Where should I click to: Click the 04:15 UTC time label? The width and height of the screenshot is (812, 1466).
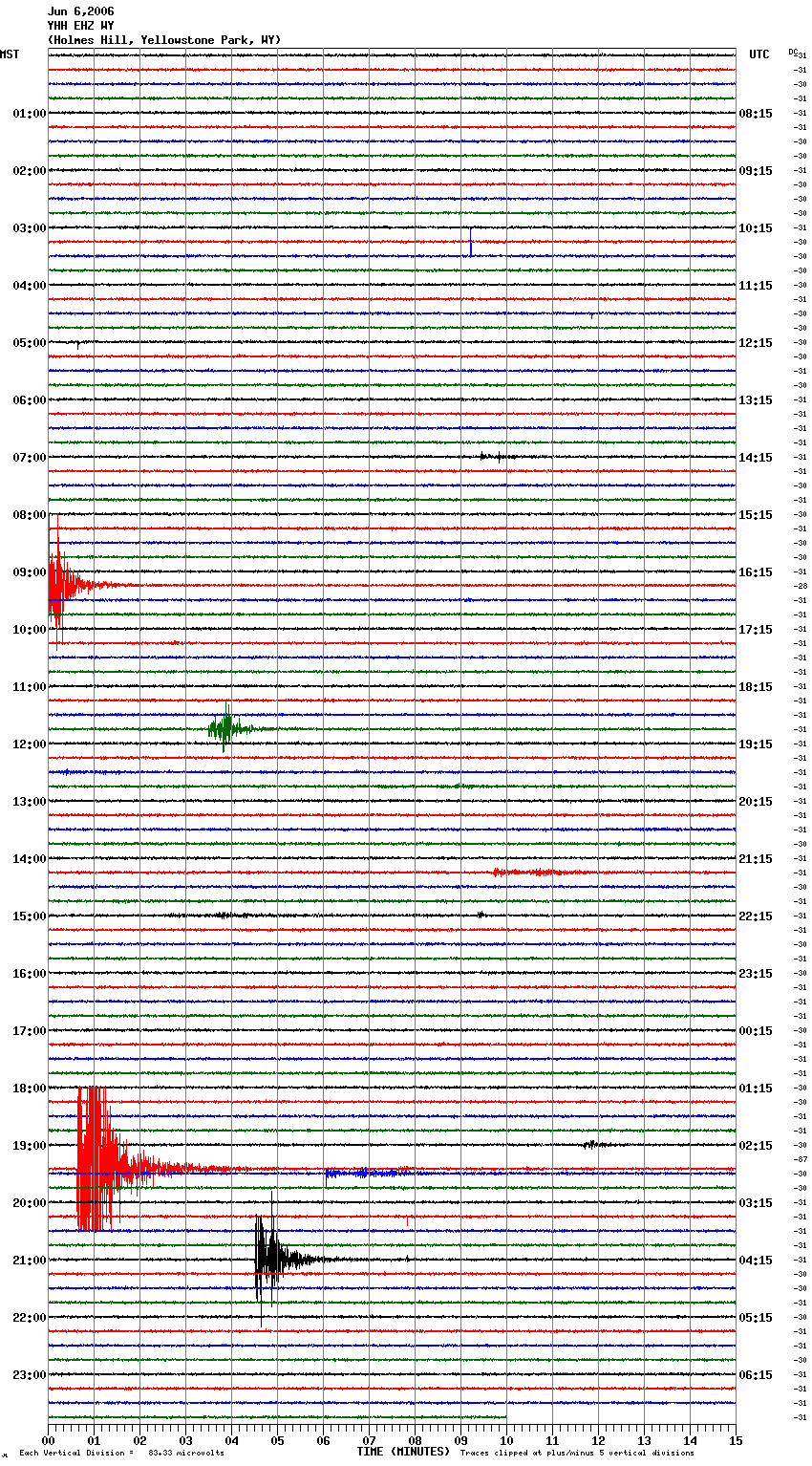click(x=756, y=1261)
